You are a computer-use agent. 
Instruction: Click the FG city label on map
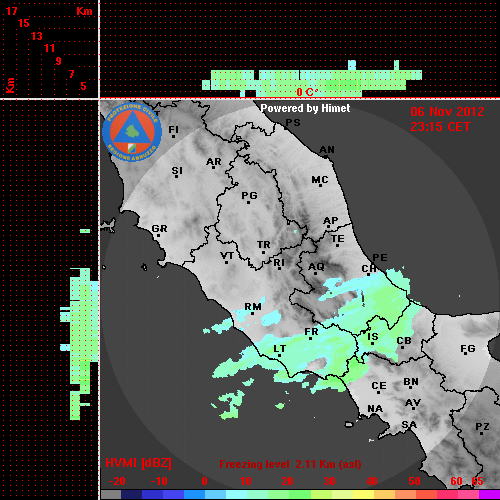468,349
